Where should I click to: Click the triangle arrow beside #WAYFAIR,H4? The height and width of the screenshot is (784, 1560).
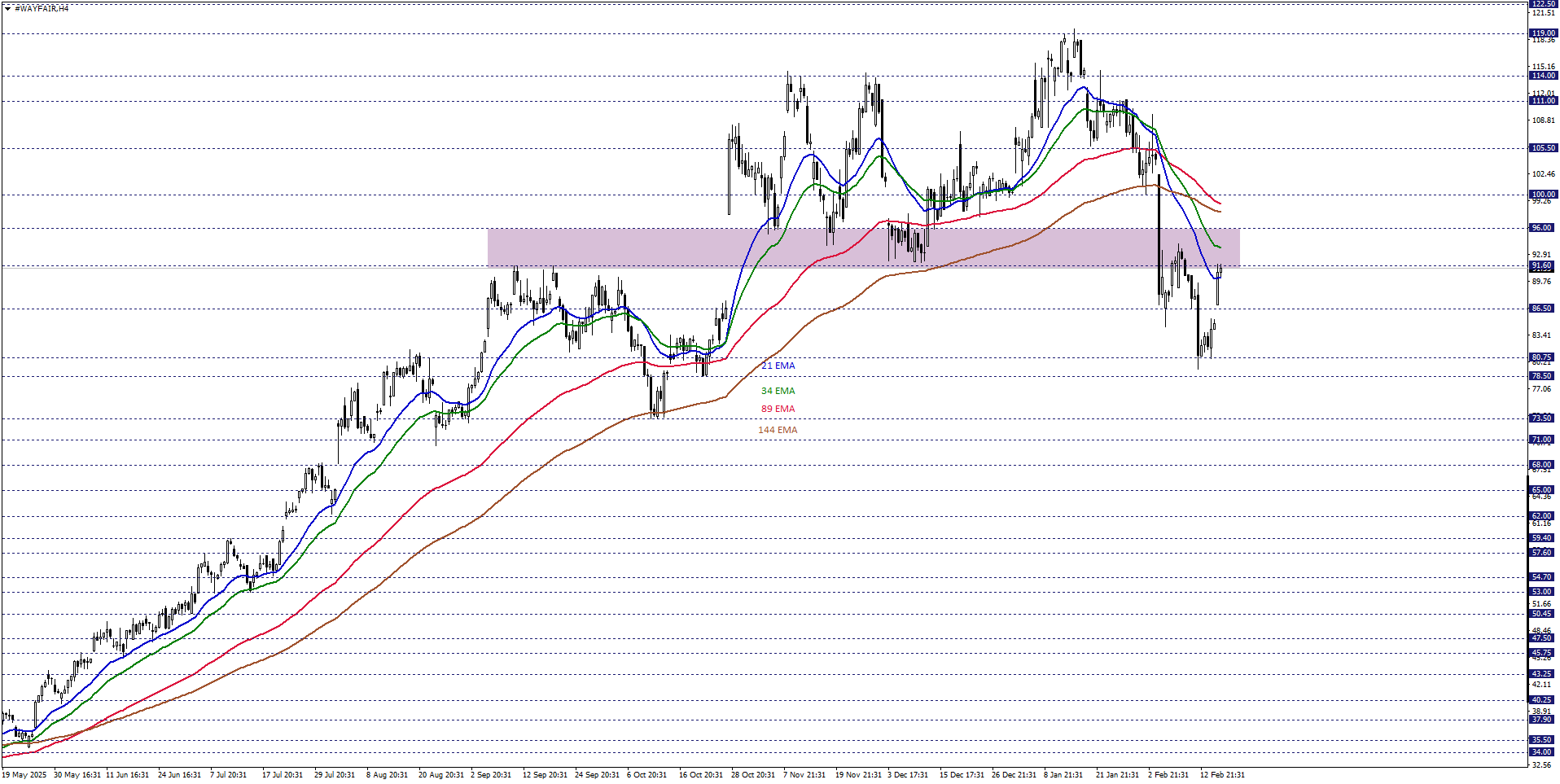pos(7,8)
